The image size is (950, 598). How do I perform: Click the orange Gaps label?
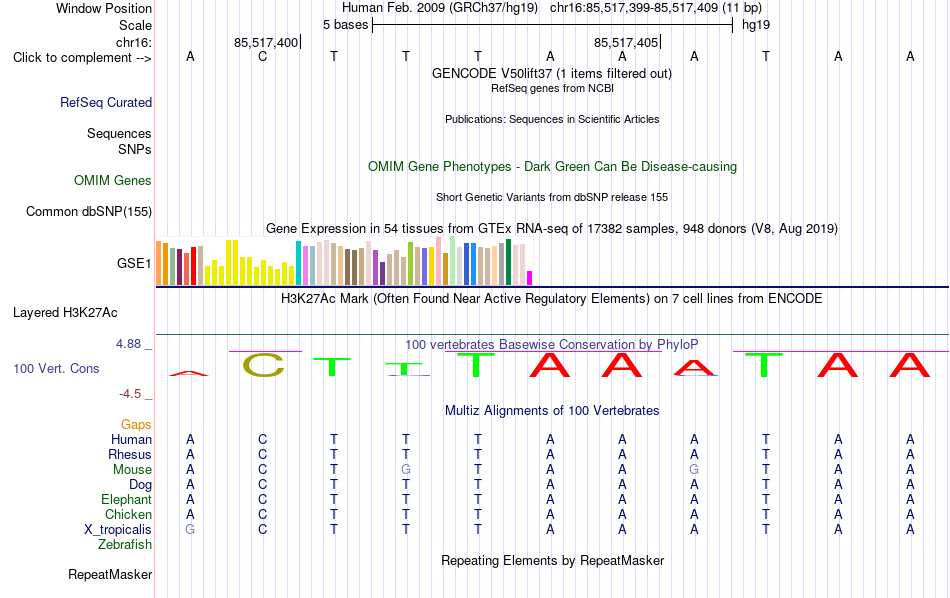point(136,425)
